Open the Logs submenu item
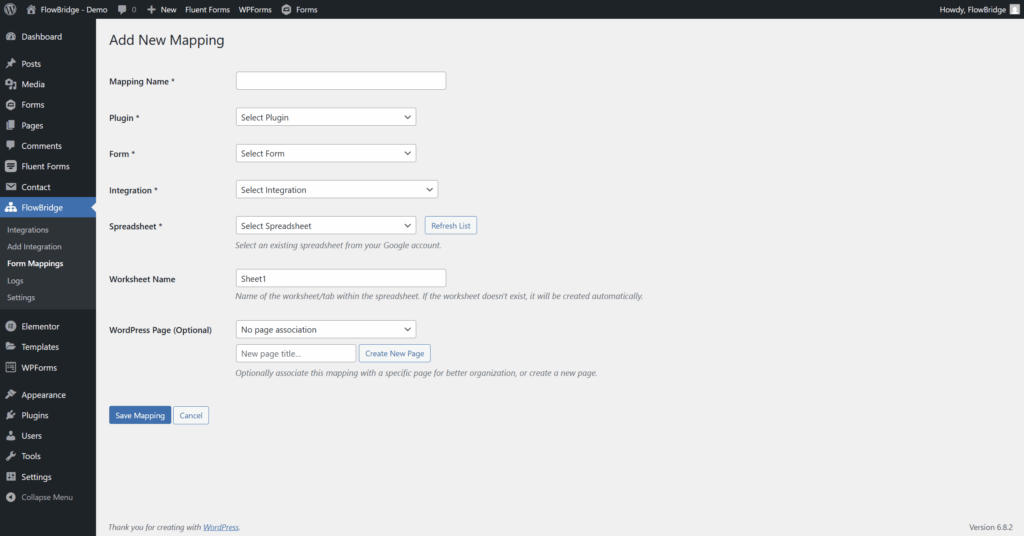Viewport: 1024px width, 536px height. 15,281
